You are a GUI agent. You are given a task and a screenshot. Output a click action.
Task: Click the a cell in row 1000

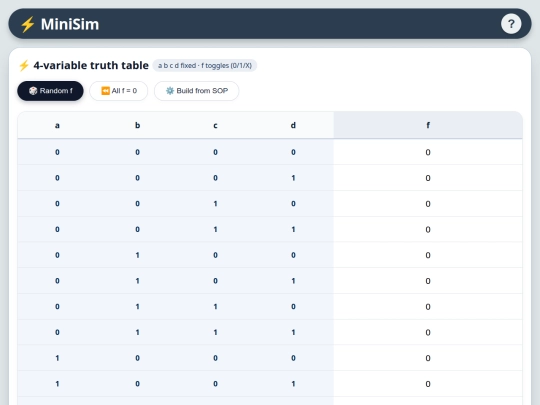coord(57,358)
